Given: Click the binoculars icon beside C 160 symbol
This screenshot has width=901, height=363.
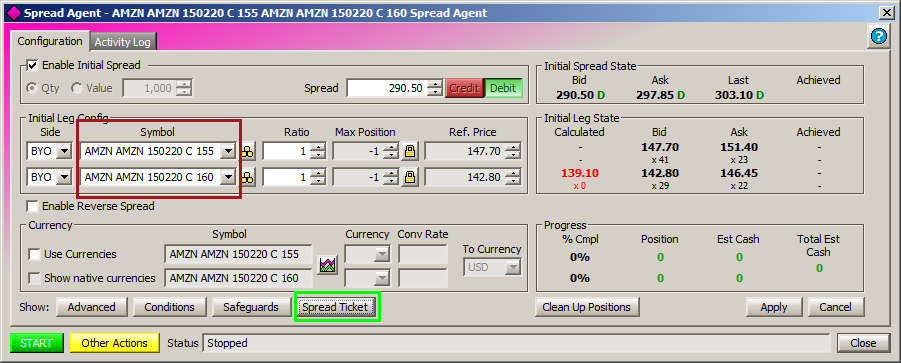Looking at the screenshot, I should (x=248, y=178).
